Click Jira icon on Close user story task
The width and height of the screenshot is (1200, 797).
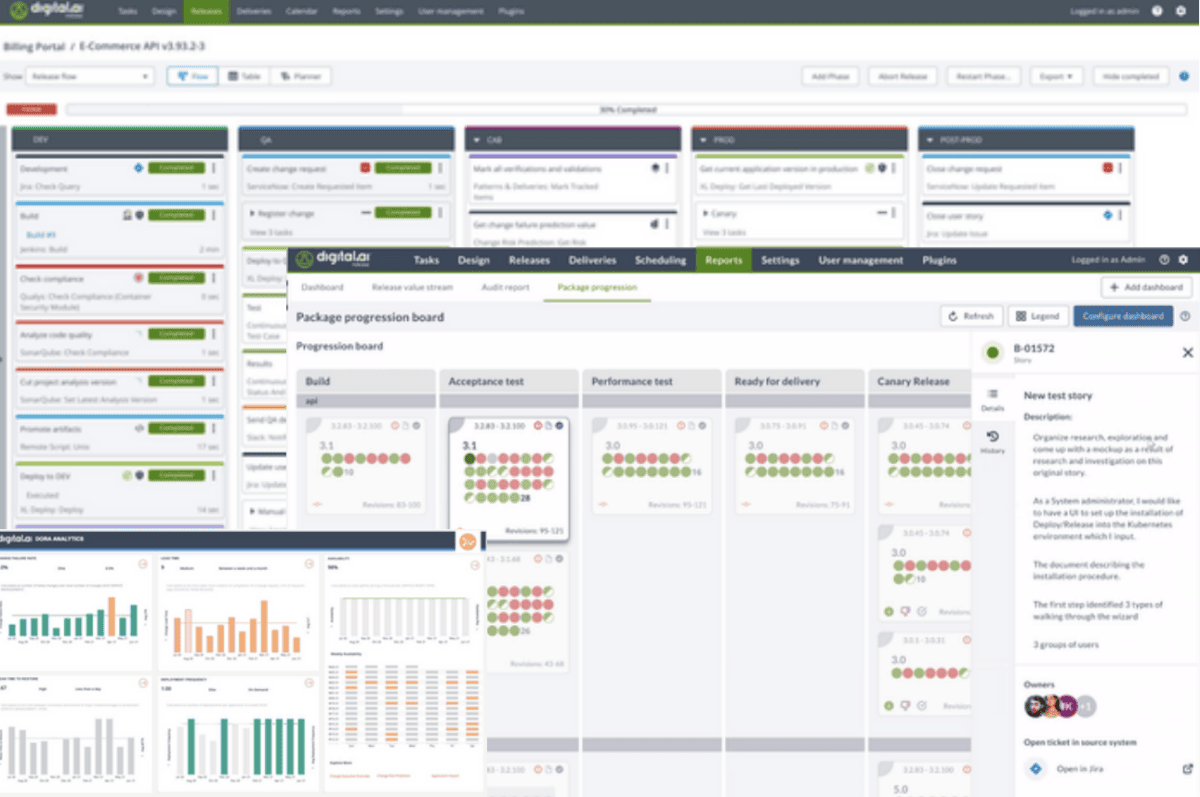pyautogui.click(x=1108, y=214)
